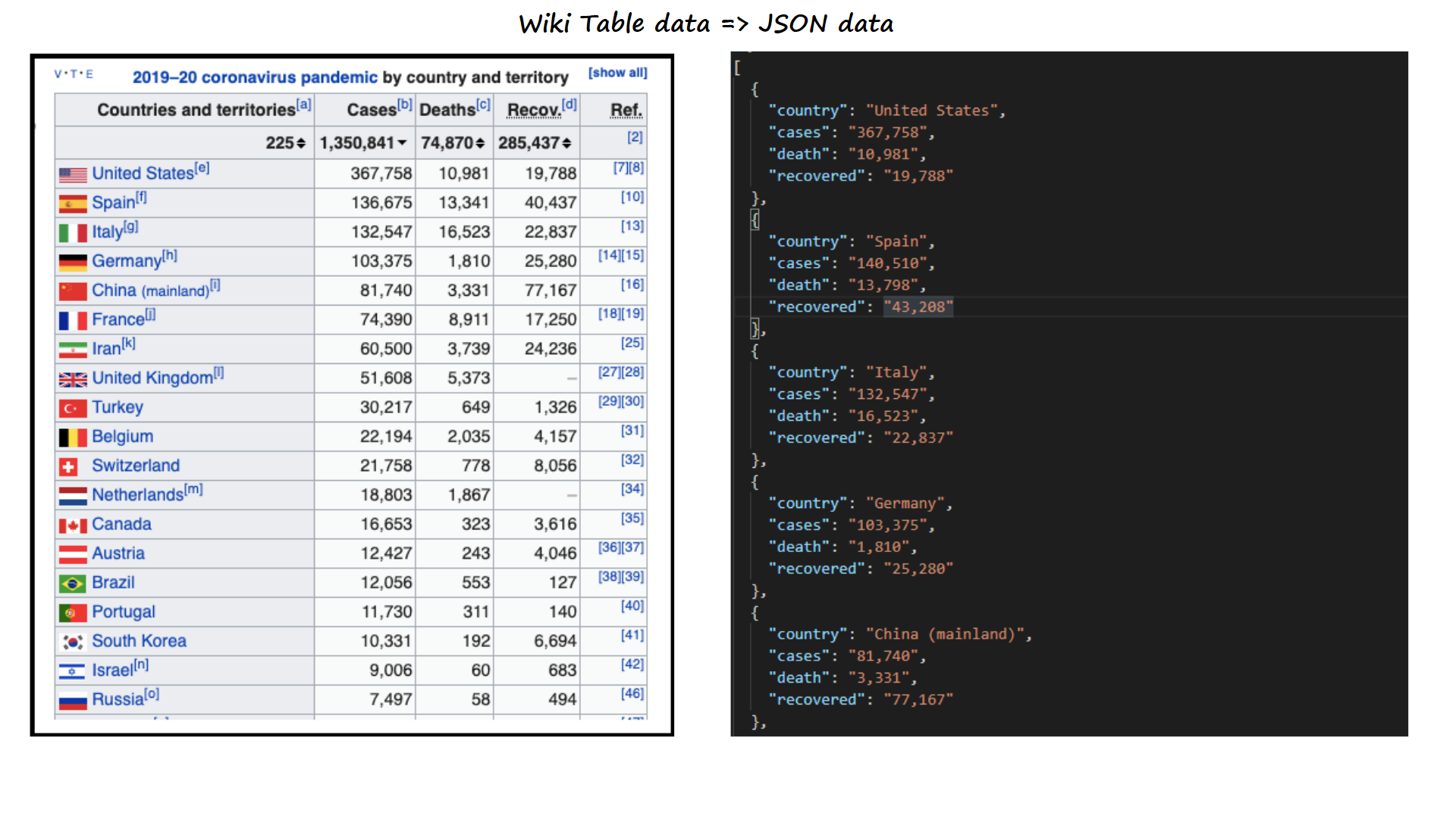
Task: Click the show all link
Action: point(617,73)
